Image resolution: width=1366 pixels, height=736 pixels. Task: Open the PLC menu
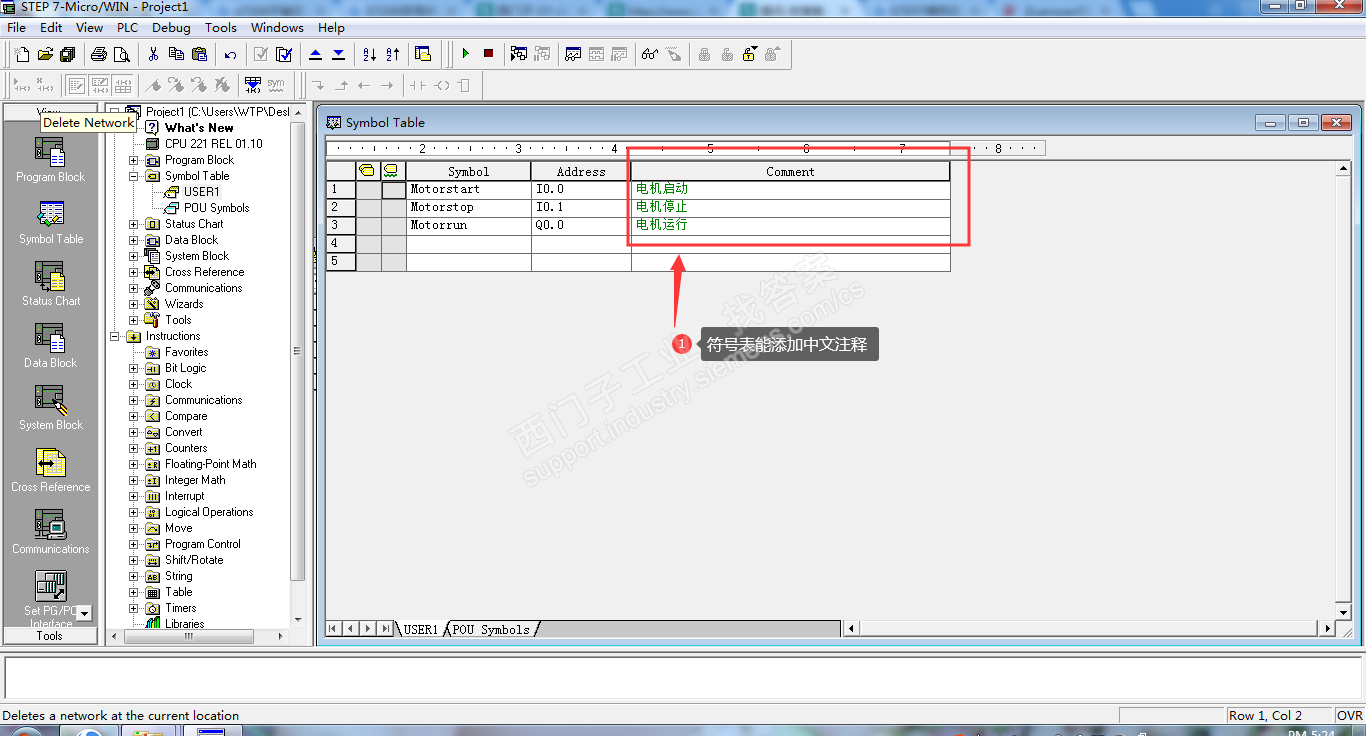[127, 27]
